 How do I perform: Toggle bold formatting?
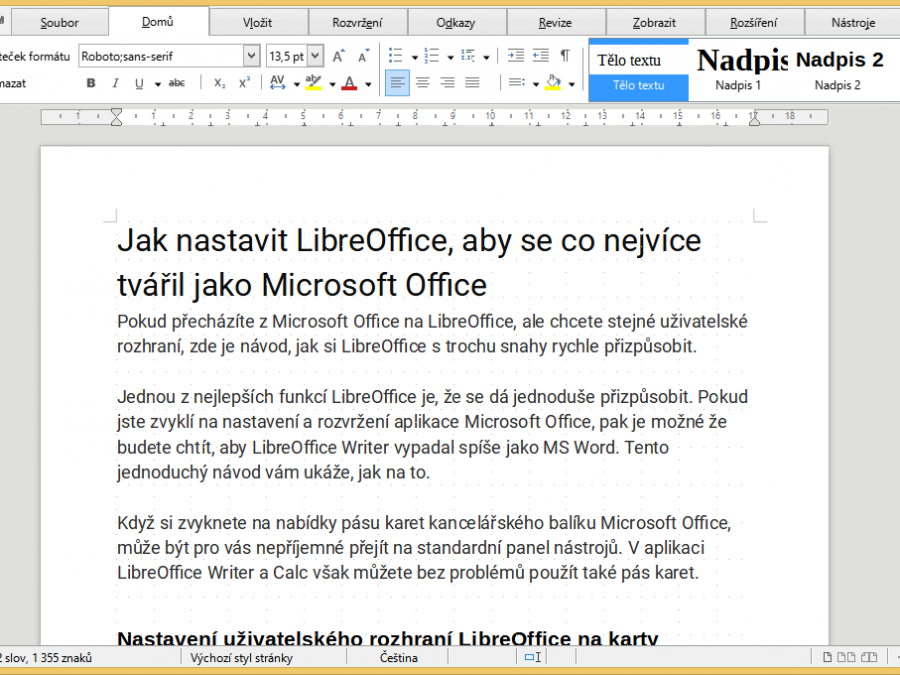pyautogui.click(x=91, y=83)
